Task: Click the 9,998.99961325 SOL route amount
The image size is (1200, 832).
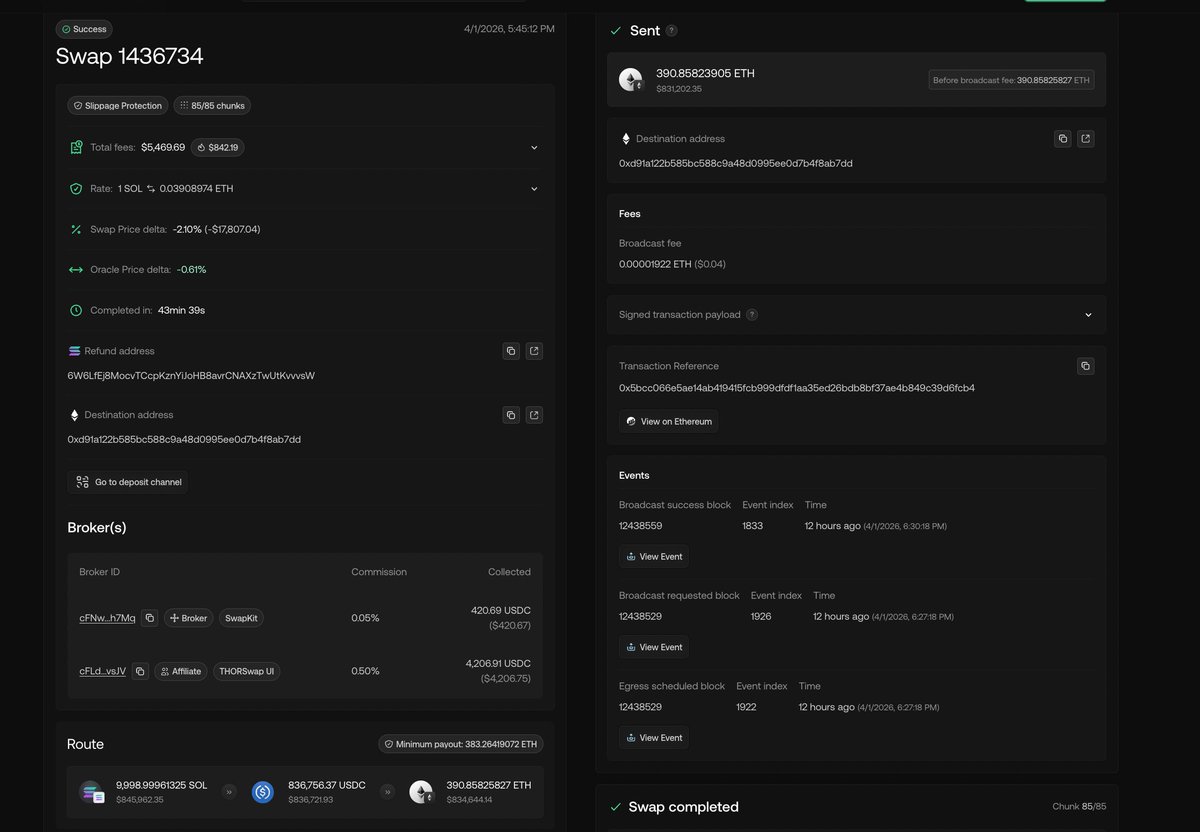Action: tap(162, 785)
